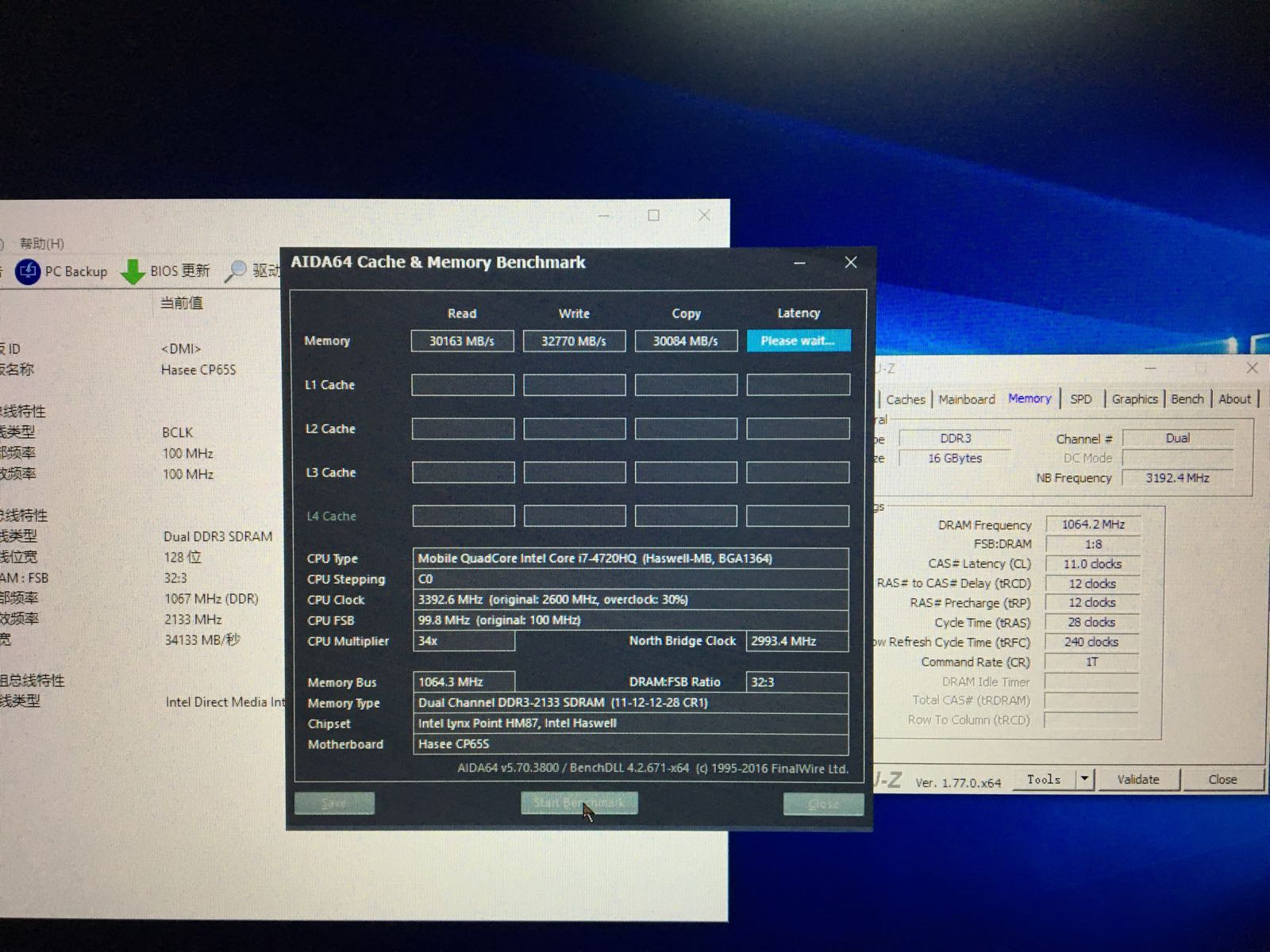Close the AIDA64 Cache & Memory Benchmark window

[x=851, y=262]
